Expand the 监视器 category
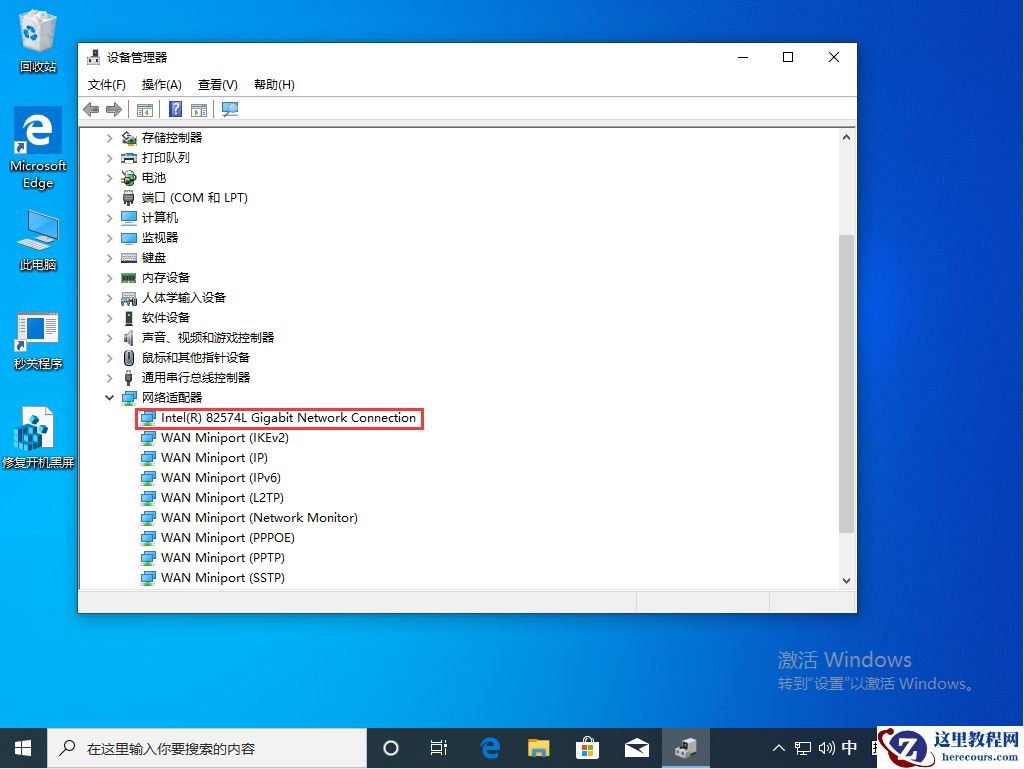The height and width of the screenshot is (769, 1024). point(110,237)
